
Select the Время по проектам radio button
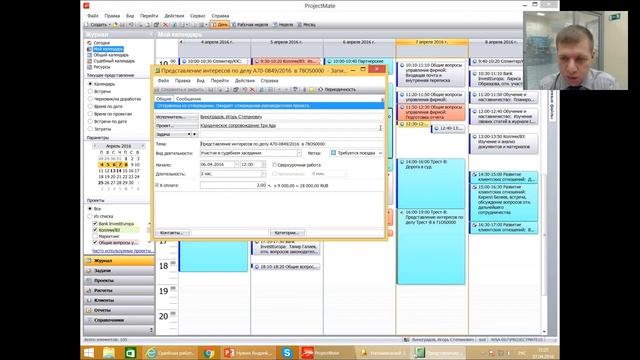[90, 114]
